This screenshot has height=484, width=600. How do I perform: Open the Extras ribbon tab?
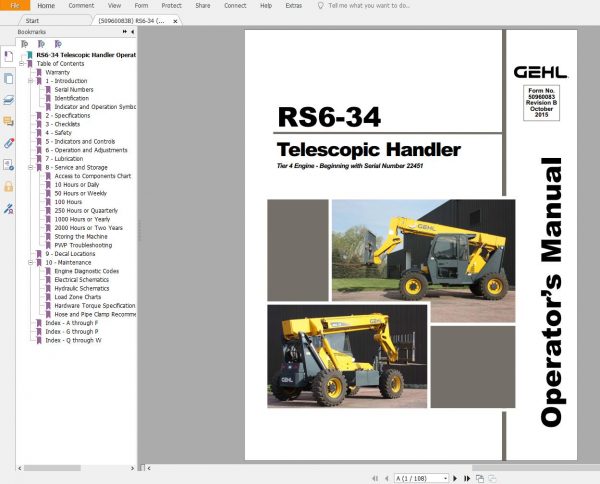(293, 5)
